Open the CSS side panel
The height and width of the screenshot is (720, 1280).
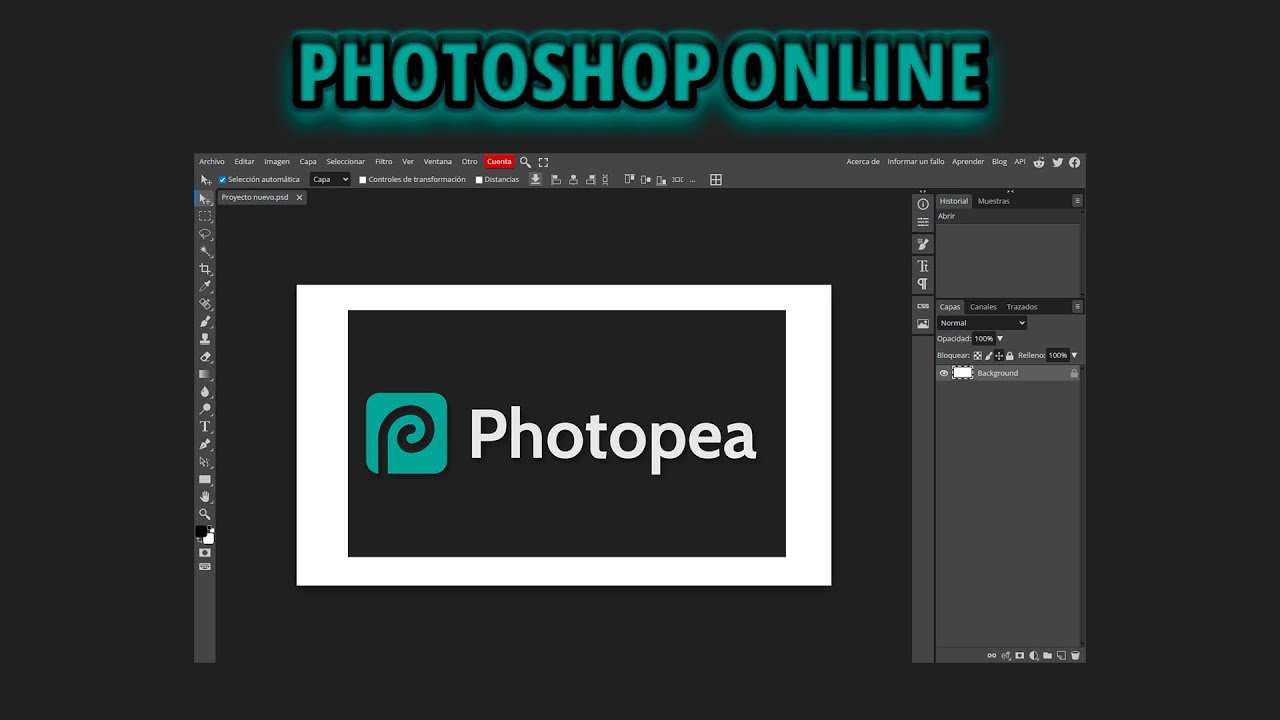click(923, 306)
